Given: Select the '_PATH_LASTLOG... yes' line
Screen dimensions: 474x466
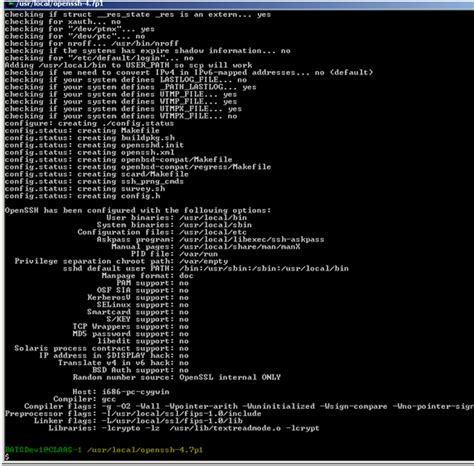Looking at the screenshot, I should pyautogui.click(x=130, y=87).
